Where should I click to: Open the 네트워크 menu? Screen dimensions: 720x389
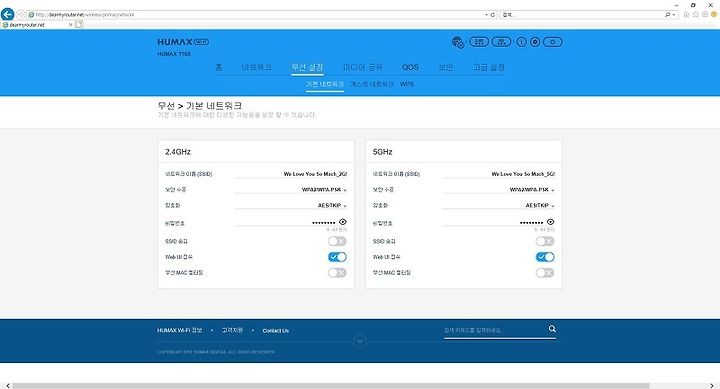(256, 67)
